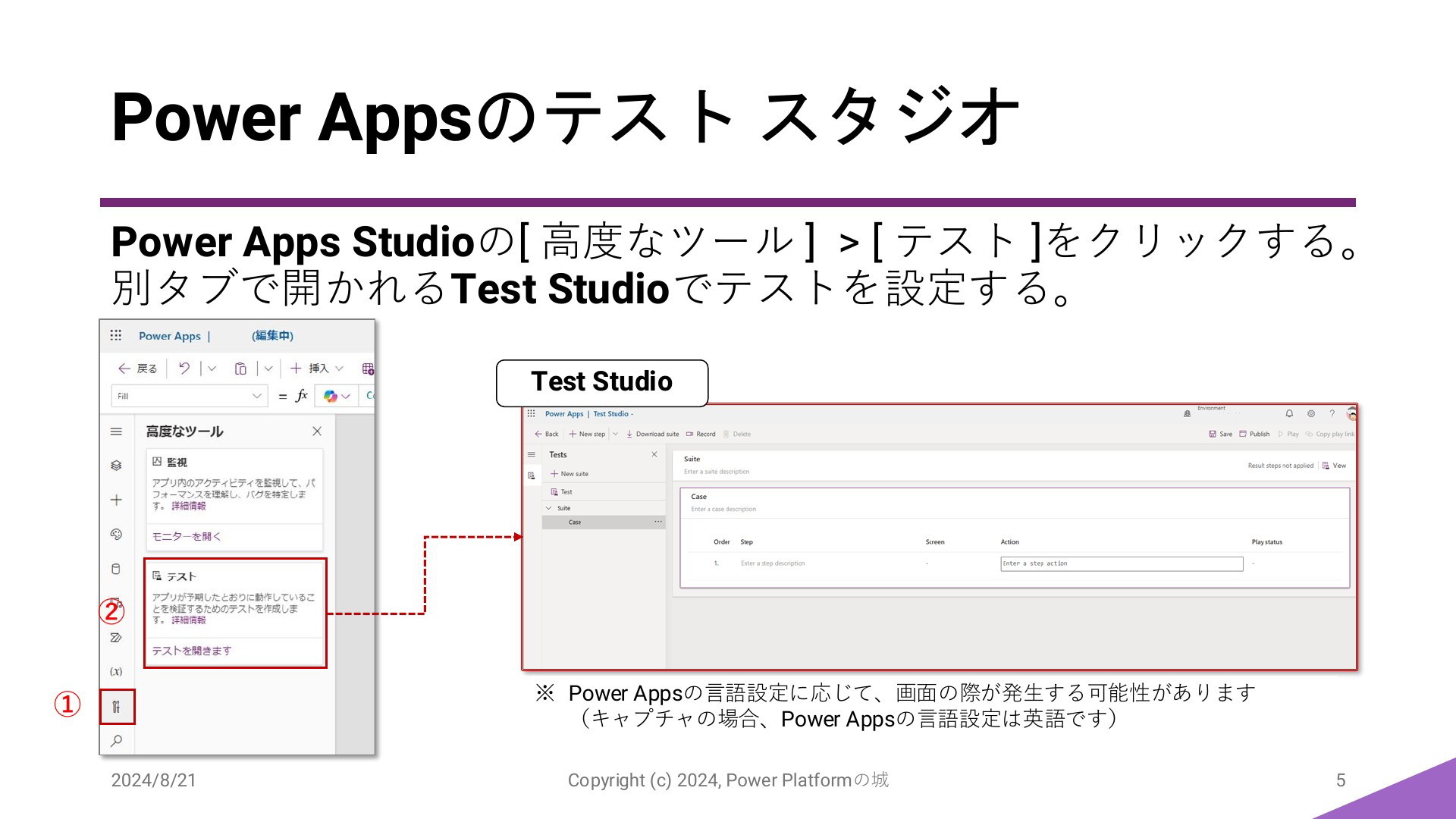Click the テストを開きます link
1456x819 pixels.
[192, 651]
